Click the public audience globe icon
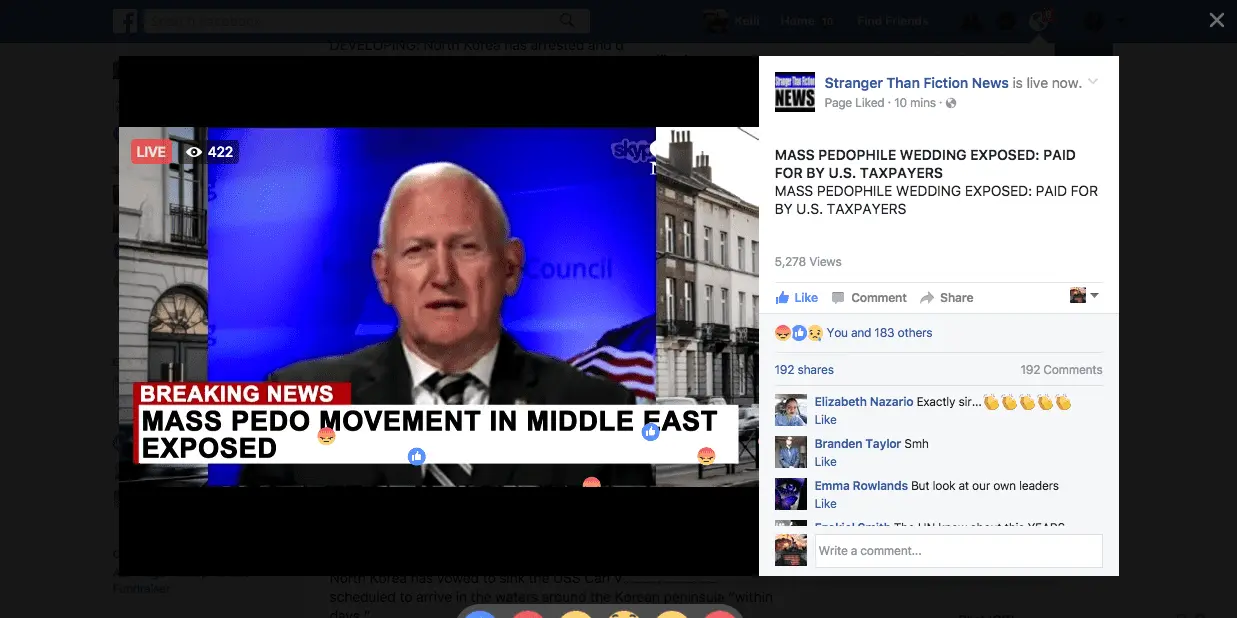 click(x=951, y=103)
